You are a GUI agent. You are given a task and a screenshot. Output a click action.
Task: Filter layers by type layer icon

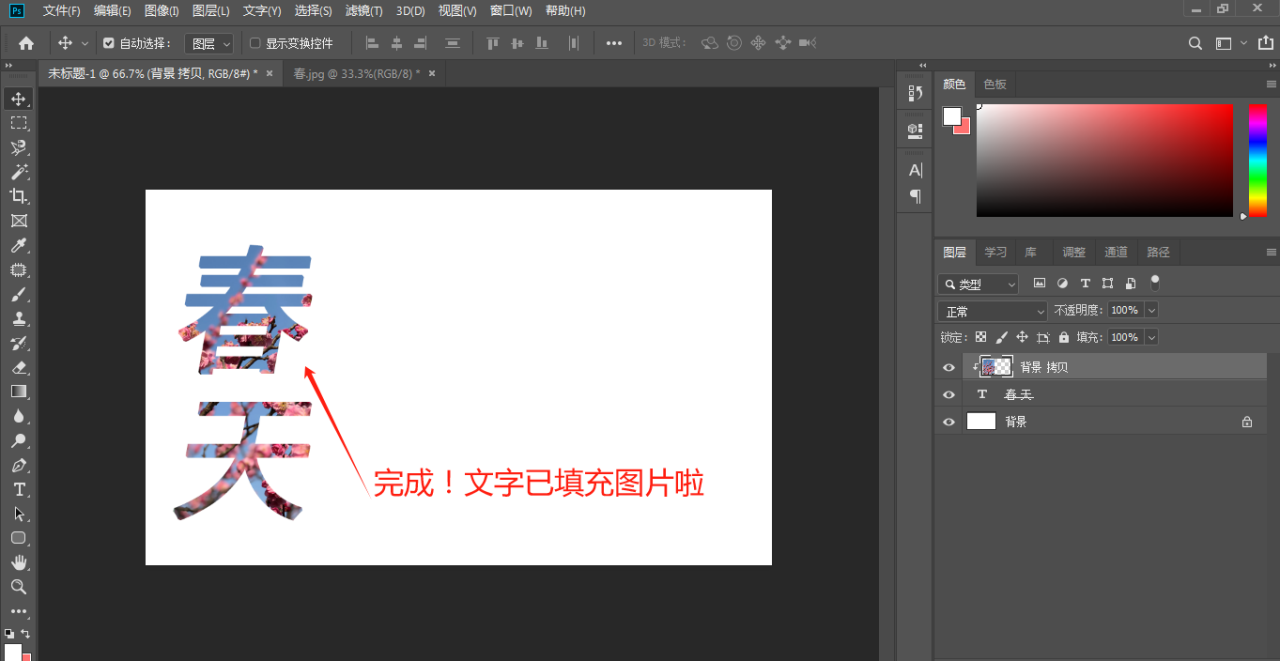tap(1085, 284)
